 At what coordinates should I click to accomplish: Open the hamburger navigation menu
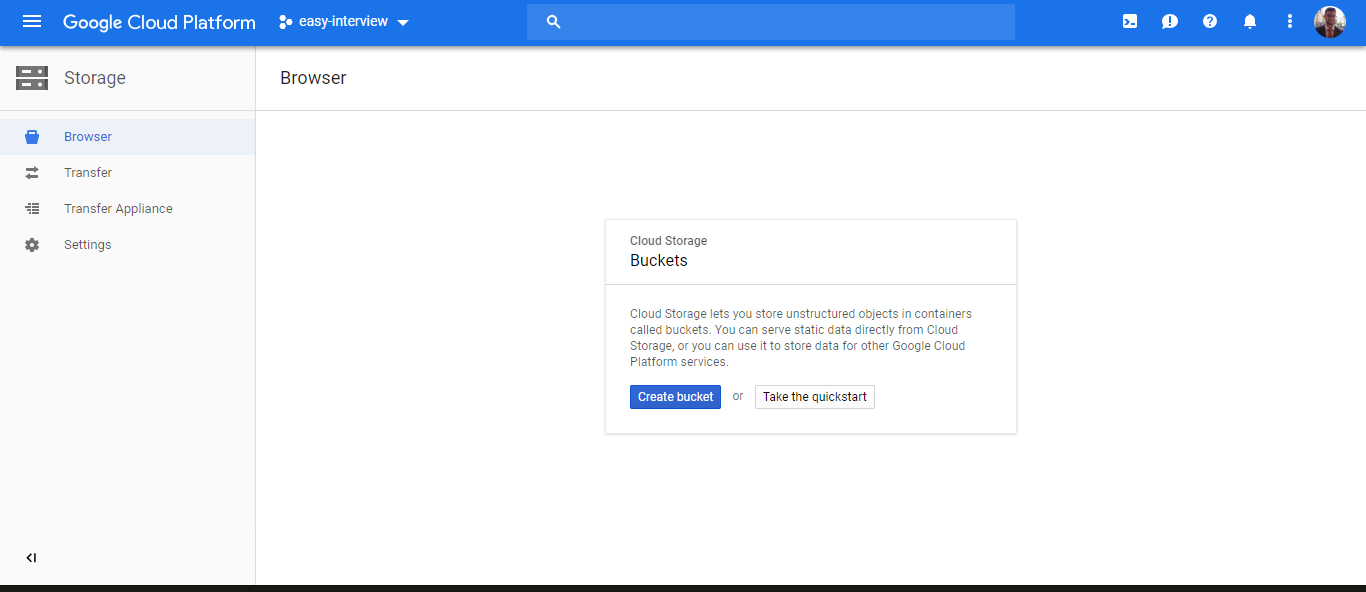32,21
